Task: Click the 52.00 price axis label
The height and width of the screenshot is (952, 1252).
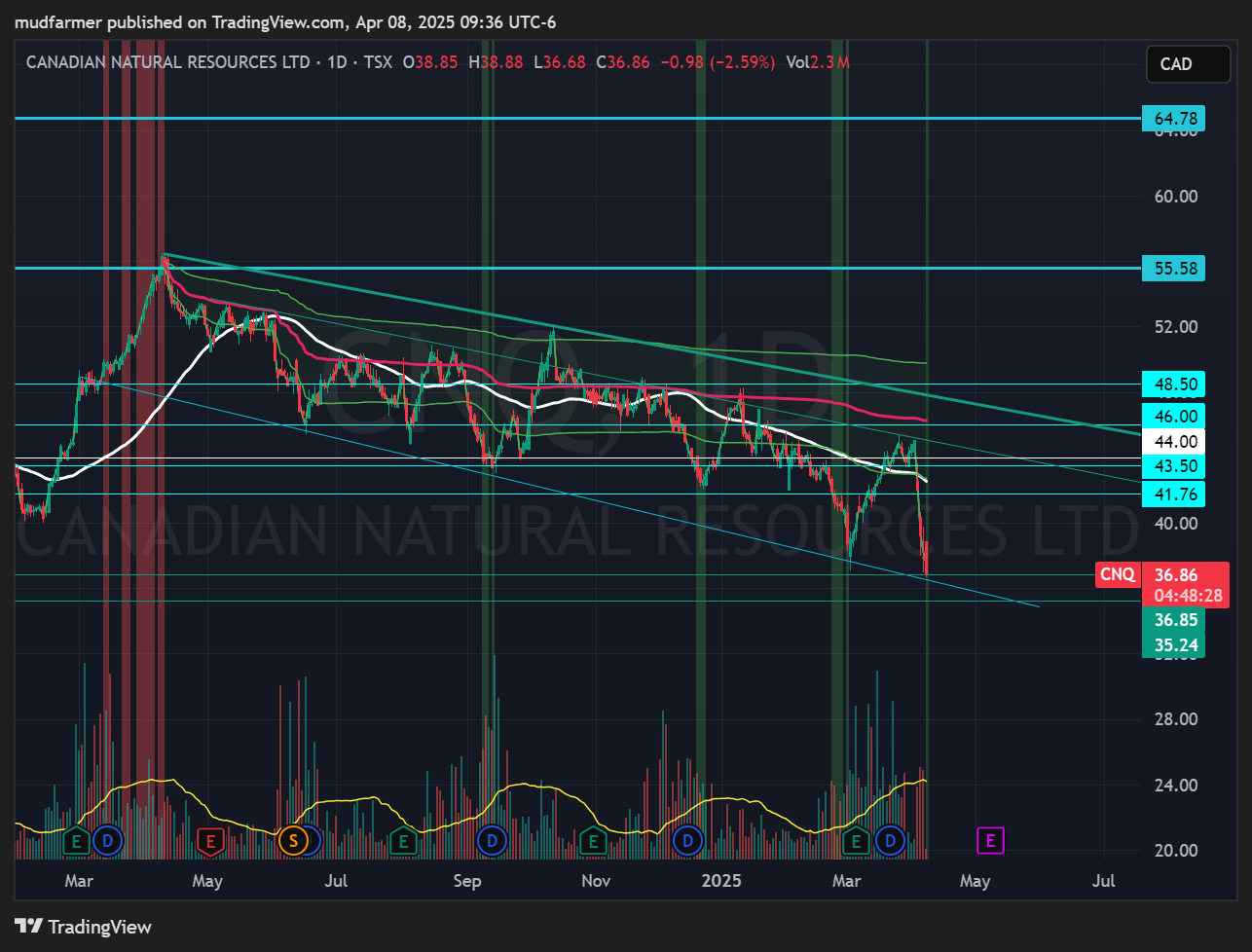Action: point(1175,326)
